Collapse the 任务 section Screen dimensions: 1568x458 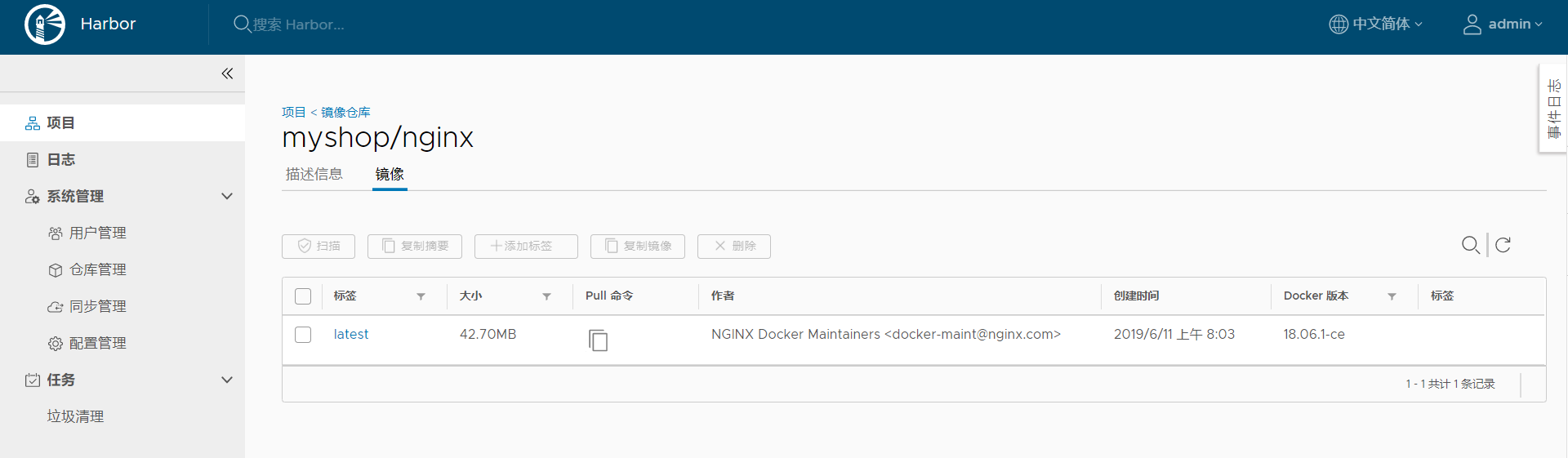227,380
